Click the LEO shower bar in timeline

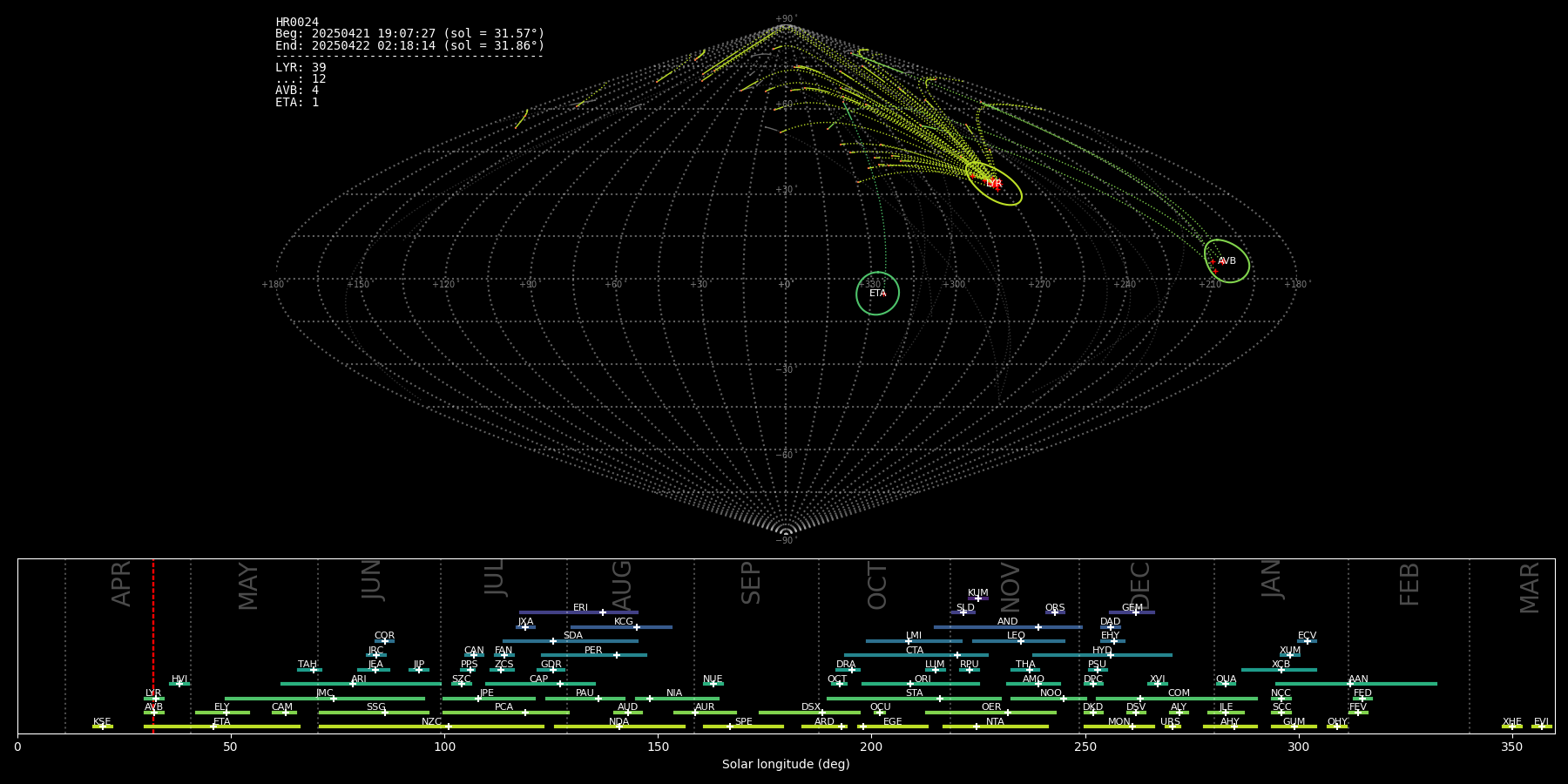click(x=1018, y=641)
